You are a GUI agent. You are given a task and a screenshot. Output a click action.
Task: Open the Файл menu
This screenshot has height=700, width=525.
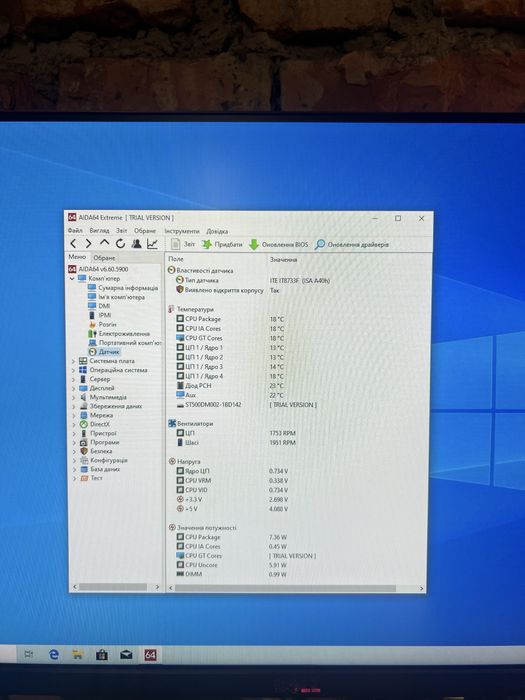pos(75,230)
